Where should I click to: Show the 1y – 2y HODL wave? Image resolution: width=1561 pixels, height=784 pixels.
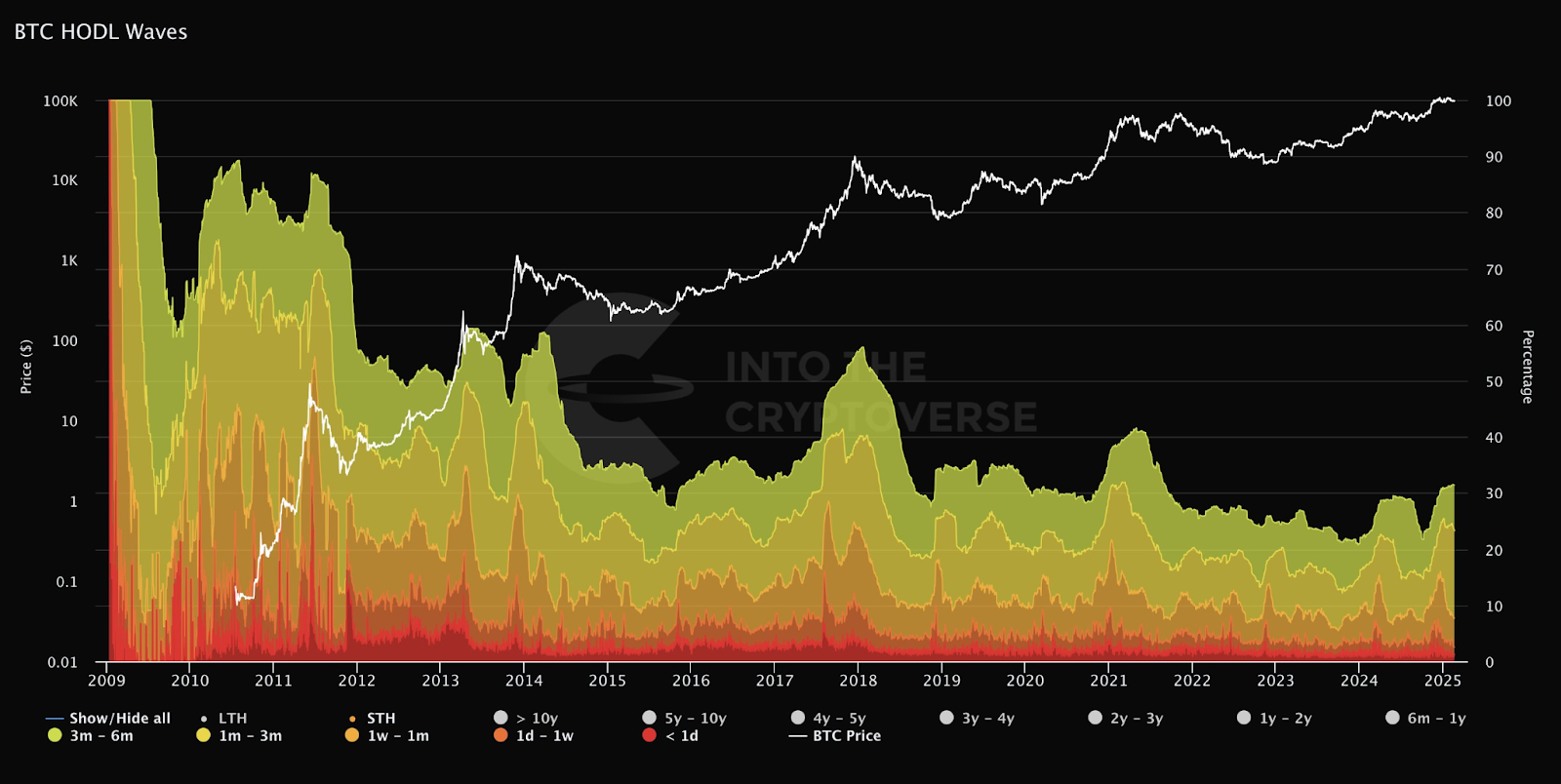click(x=1274, y=718)
